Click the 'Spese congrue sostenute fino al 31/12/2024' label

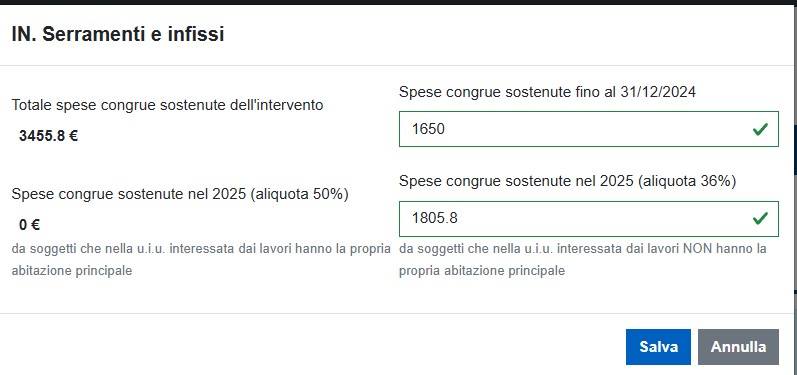pos(547,92)
